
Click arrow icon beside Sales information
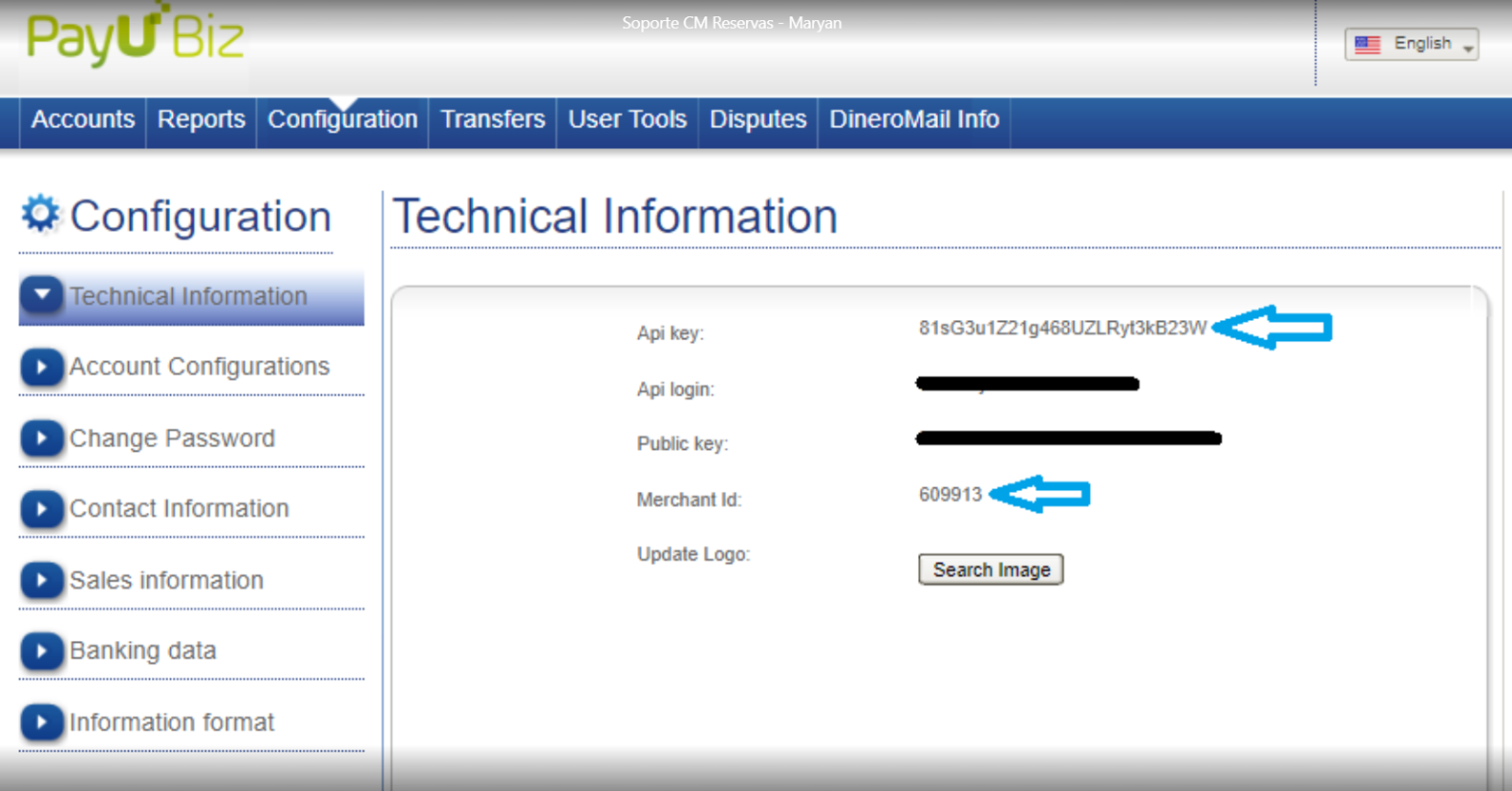41,581
